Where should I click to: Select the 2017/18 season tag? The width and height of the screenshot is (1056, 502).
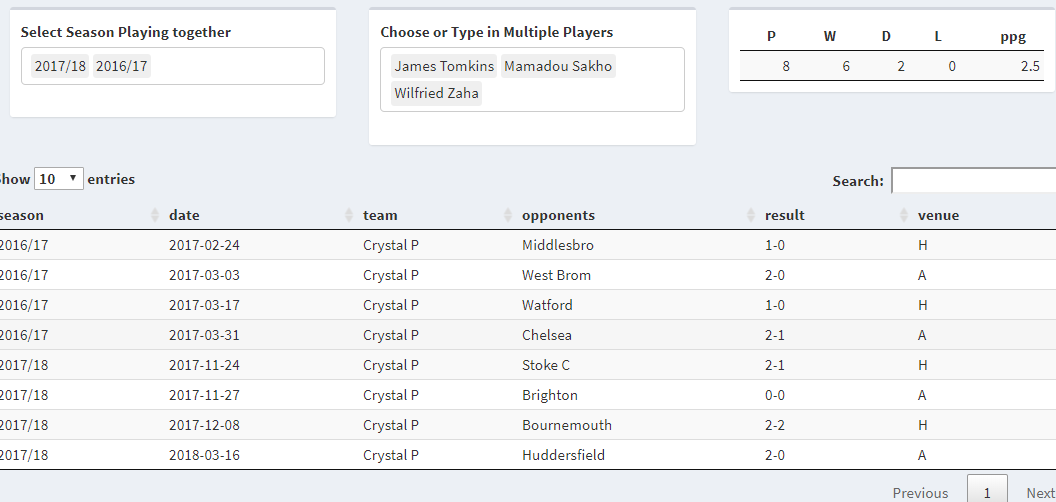[x=59, y=67]
